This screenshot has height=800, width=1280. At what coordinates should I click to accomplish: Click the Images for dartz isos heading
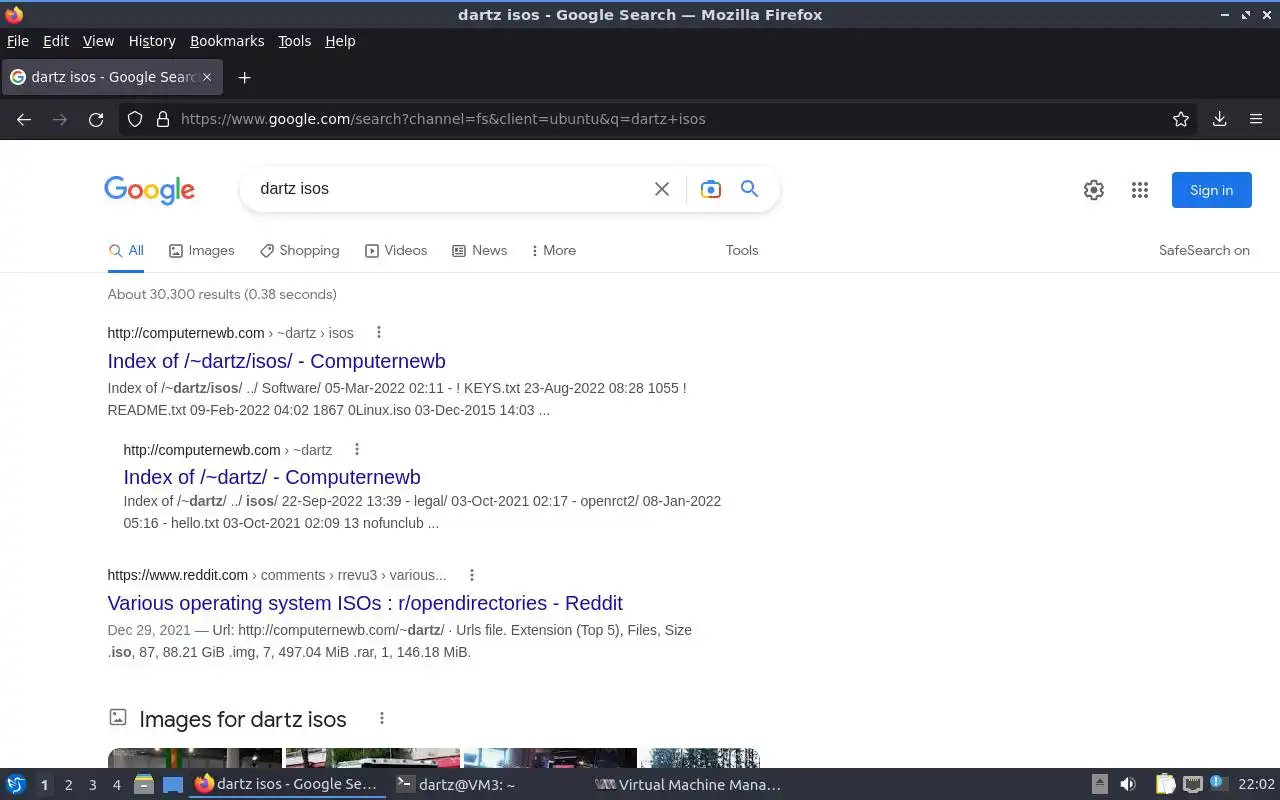click(x=243, y=719)
